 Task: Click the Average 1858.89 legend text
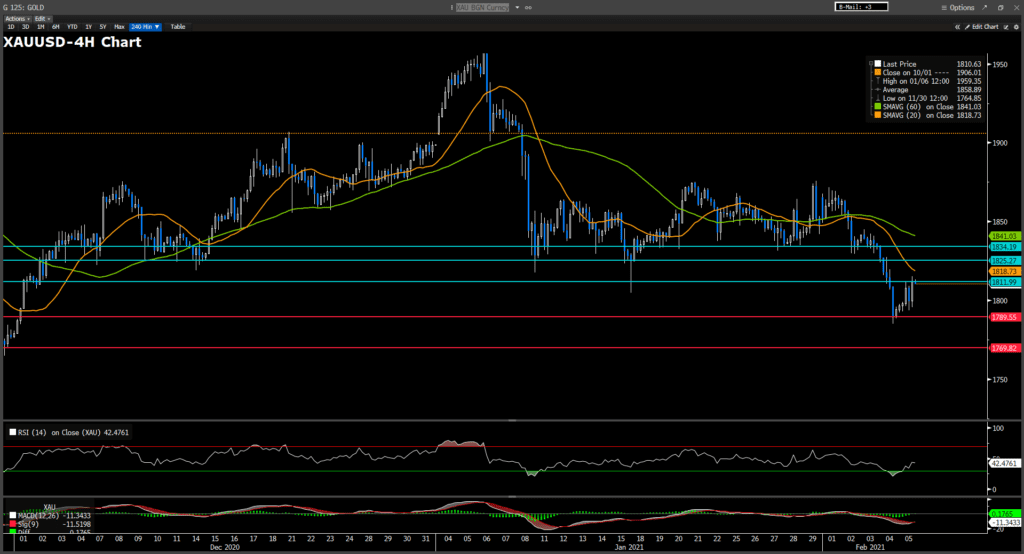(x=932, y=90)
